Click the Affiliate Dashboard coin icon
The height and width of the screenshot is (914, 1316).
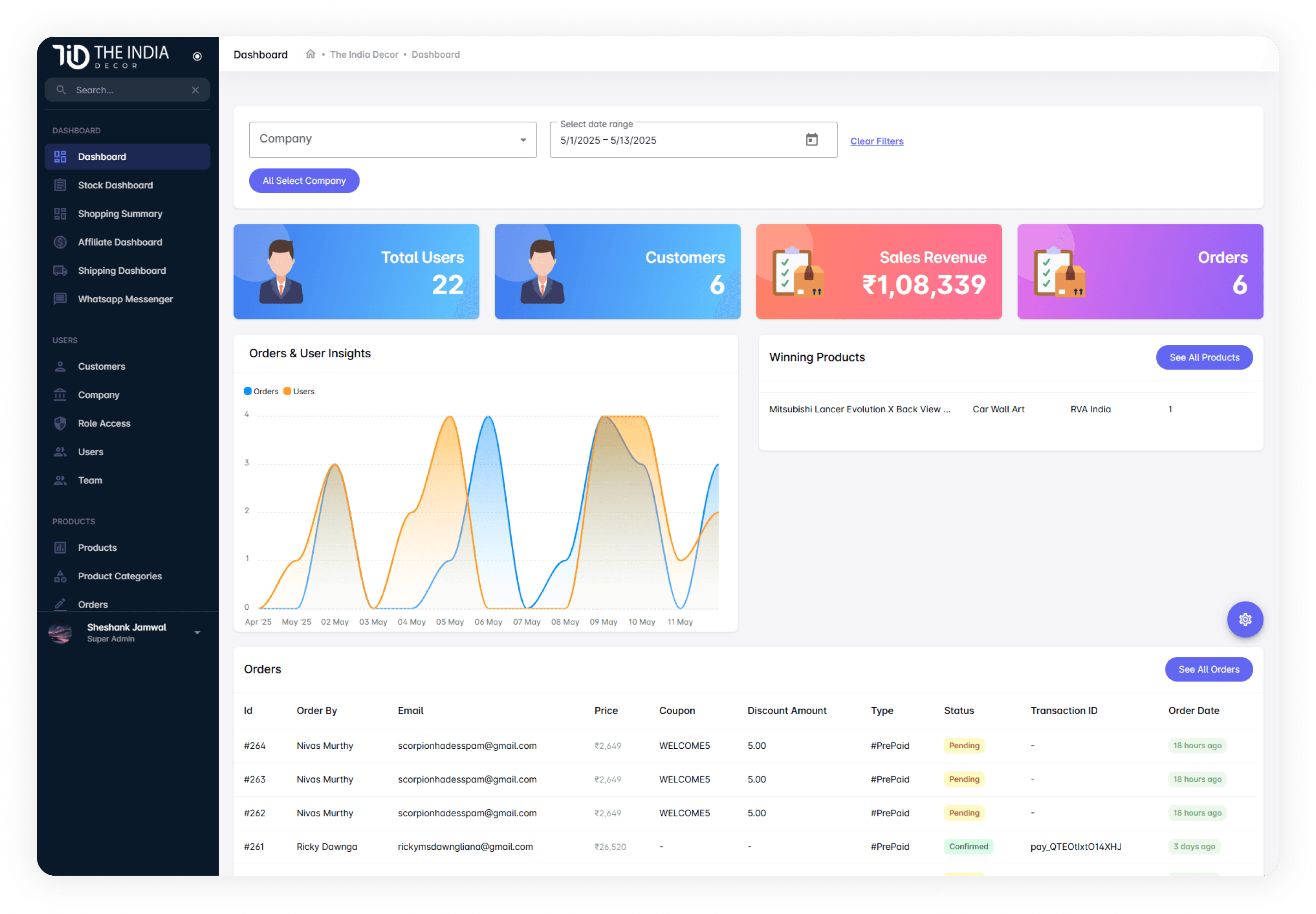coord(60,242)
